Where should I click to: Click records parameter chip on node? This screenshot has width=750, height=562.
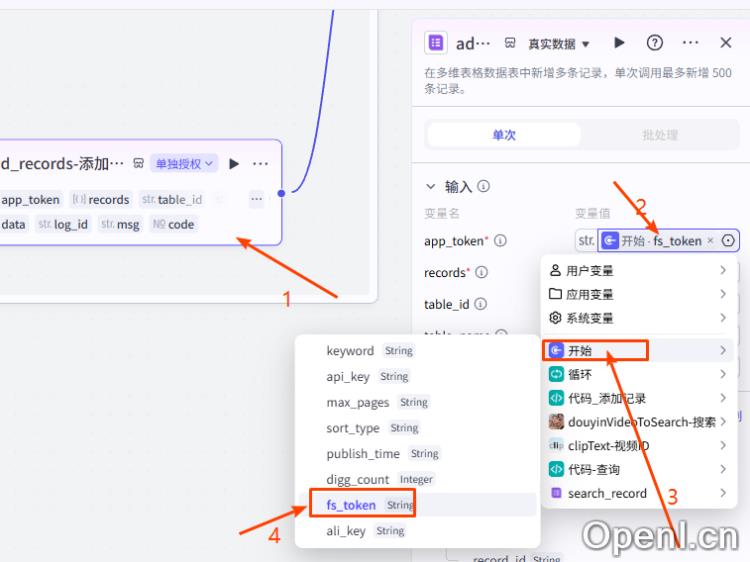[101, 199]
